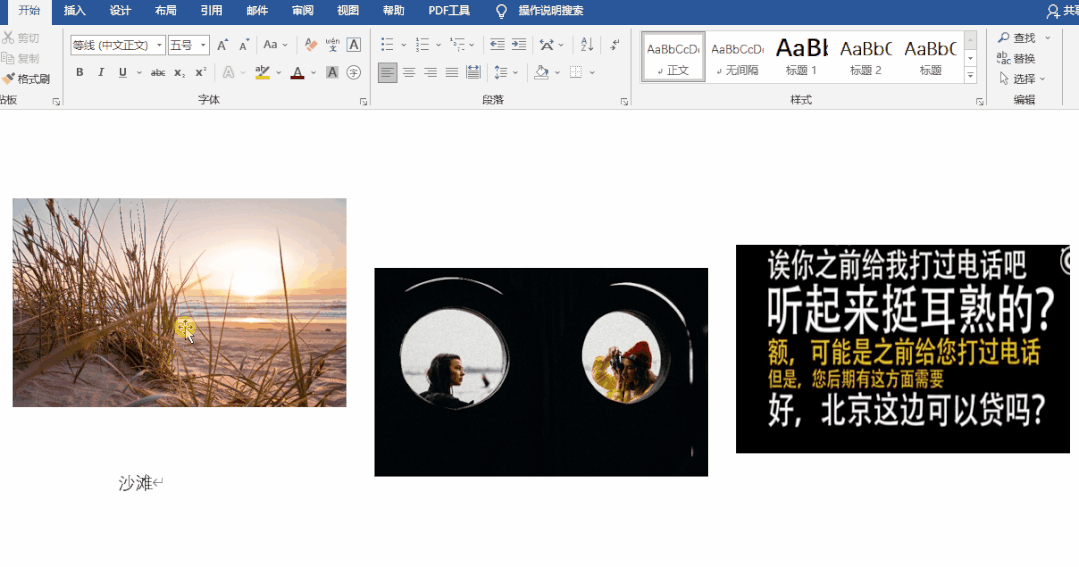Click the increase indent icon
This screenshot has width=1079, height=567.
[x=518, y=45]
